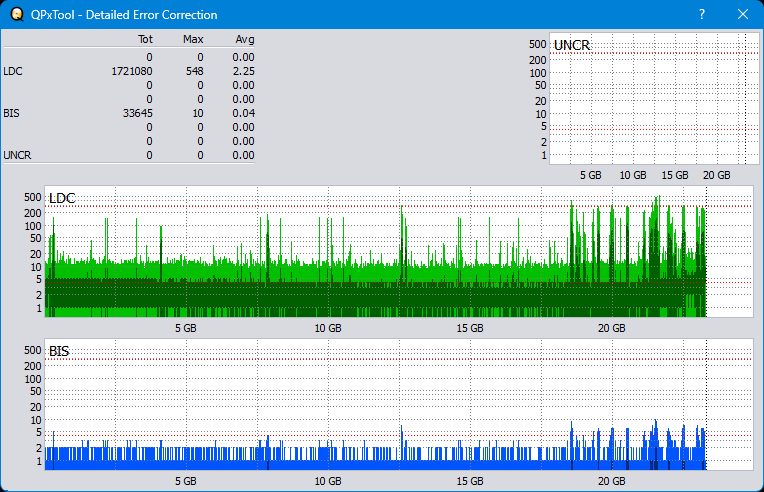Click the 20 GB label under BIS graph
The width and height of the screenshot is (764, 492).
[x=611, y=481]
